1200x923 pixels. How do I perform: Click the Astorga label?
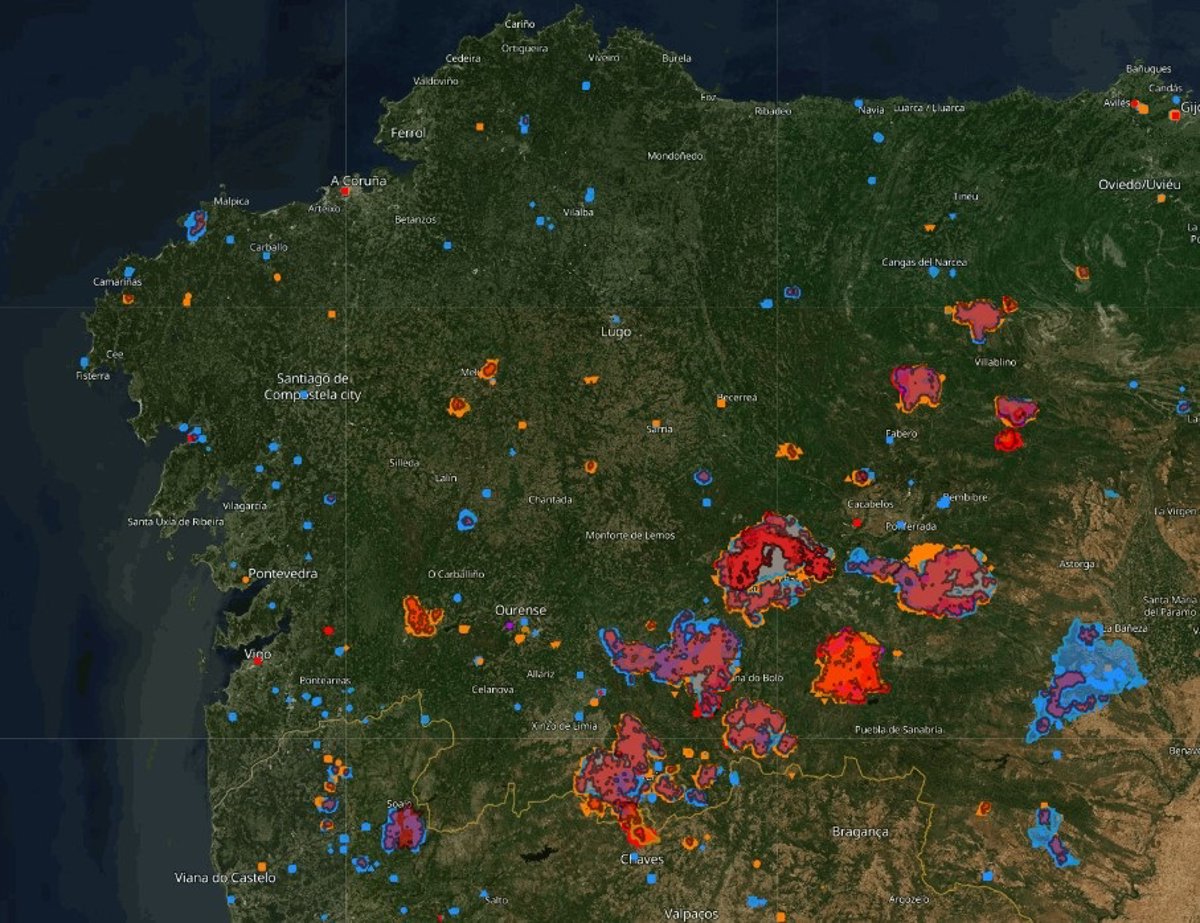coord(1077,564)
